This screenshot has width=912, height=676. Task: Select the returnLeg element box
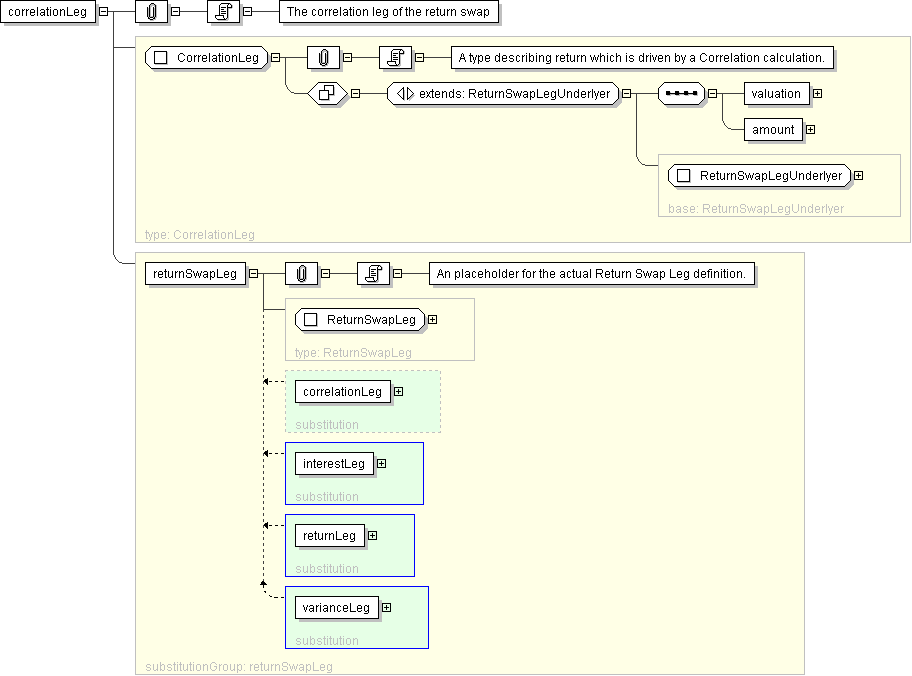[x=329, y=536]
